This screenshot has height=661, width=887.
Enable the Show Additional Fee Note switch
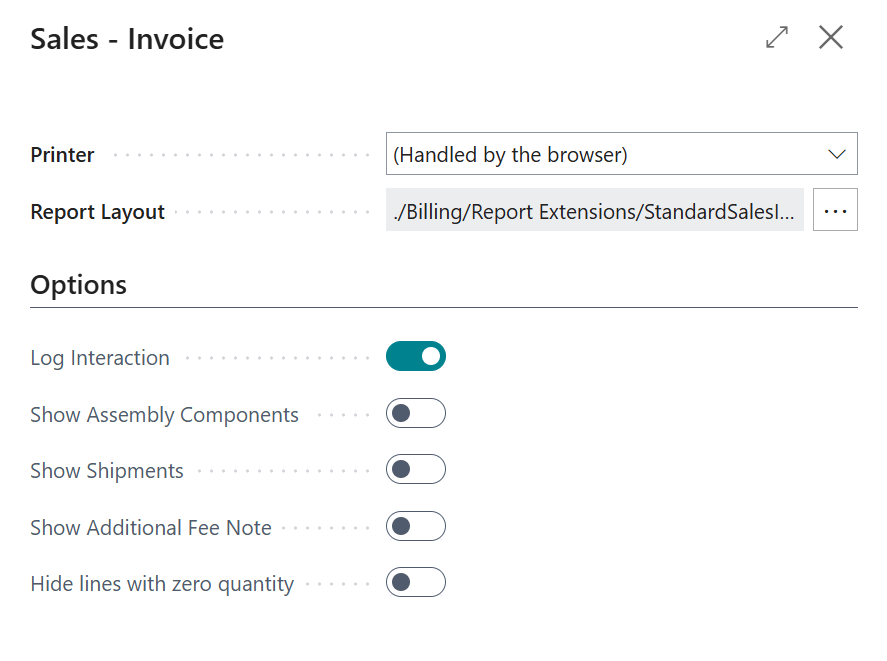[x=416, y=526]
